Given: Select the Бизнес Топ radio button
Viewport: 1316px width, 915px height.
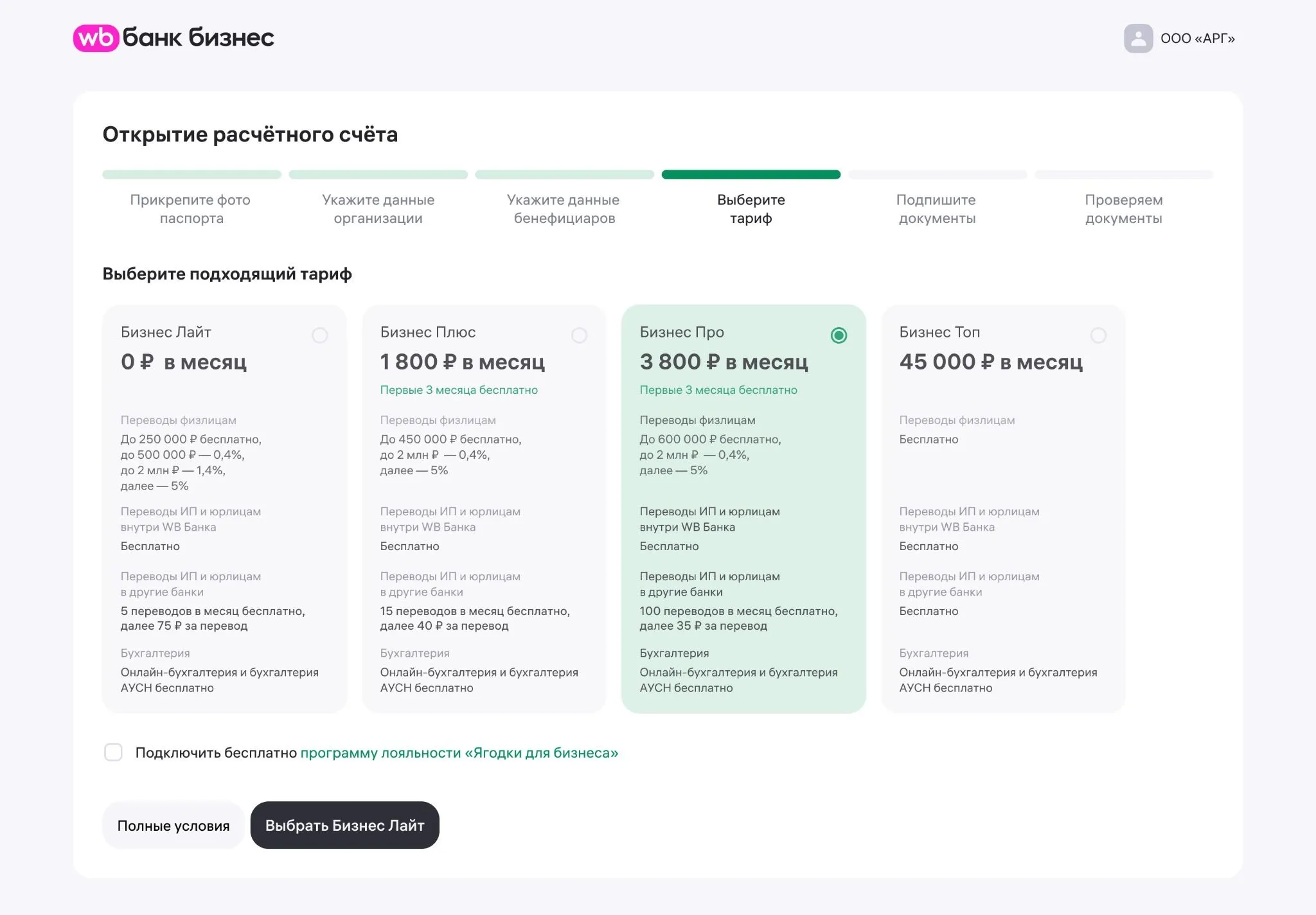Looking at the screenshot, I should (x=1098, y=335).
